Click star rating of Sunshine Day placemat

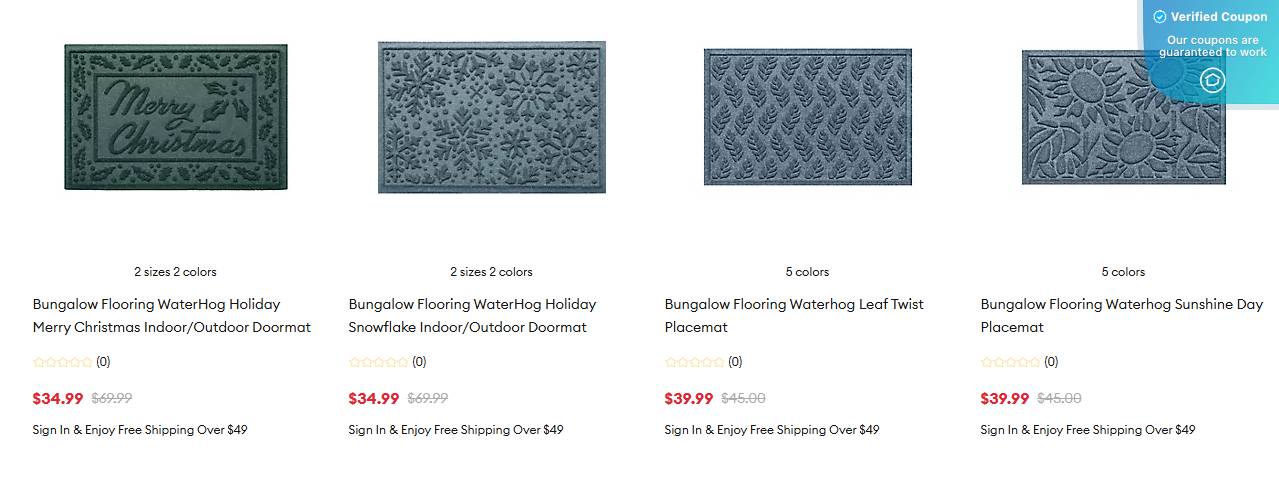1011,362
